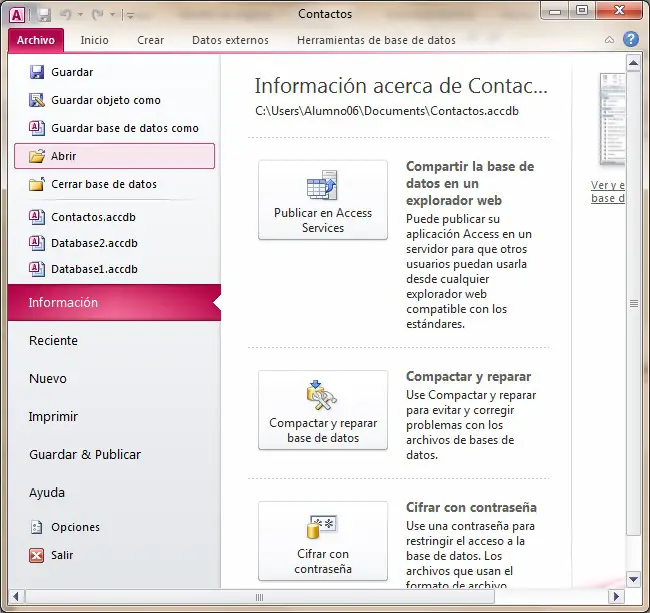Open Access Help question mark icon
This screenshot has width=650, height=613.
(x=631, y=39)
